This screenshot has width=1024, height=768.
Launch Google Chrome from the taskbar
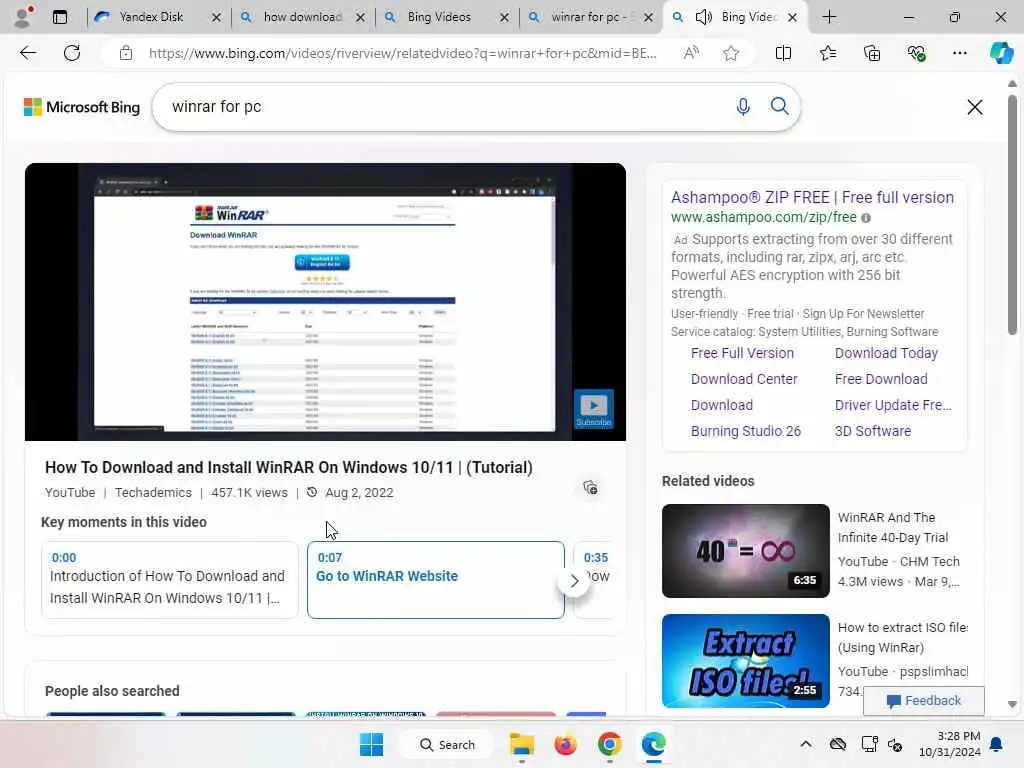(x=609, y=744)
